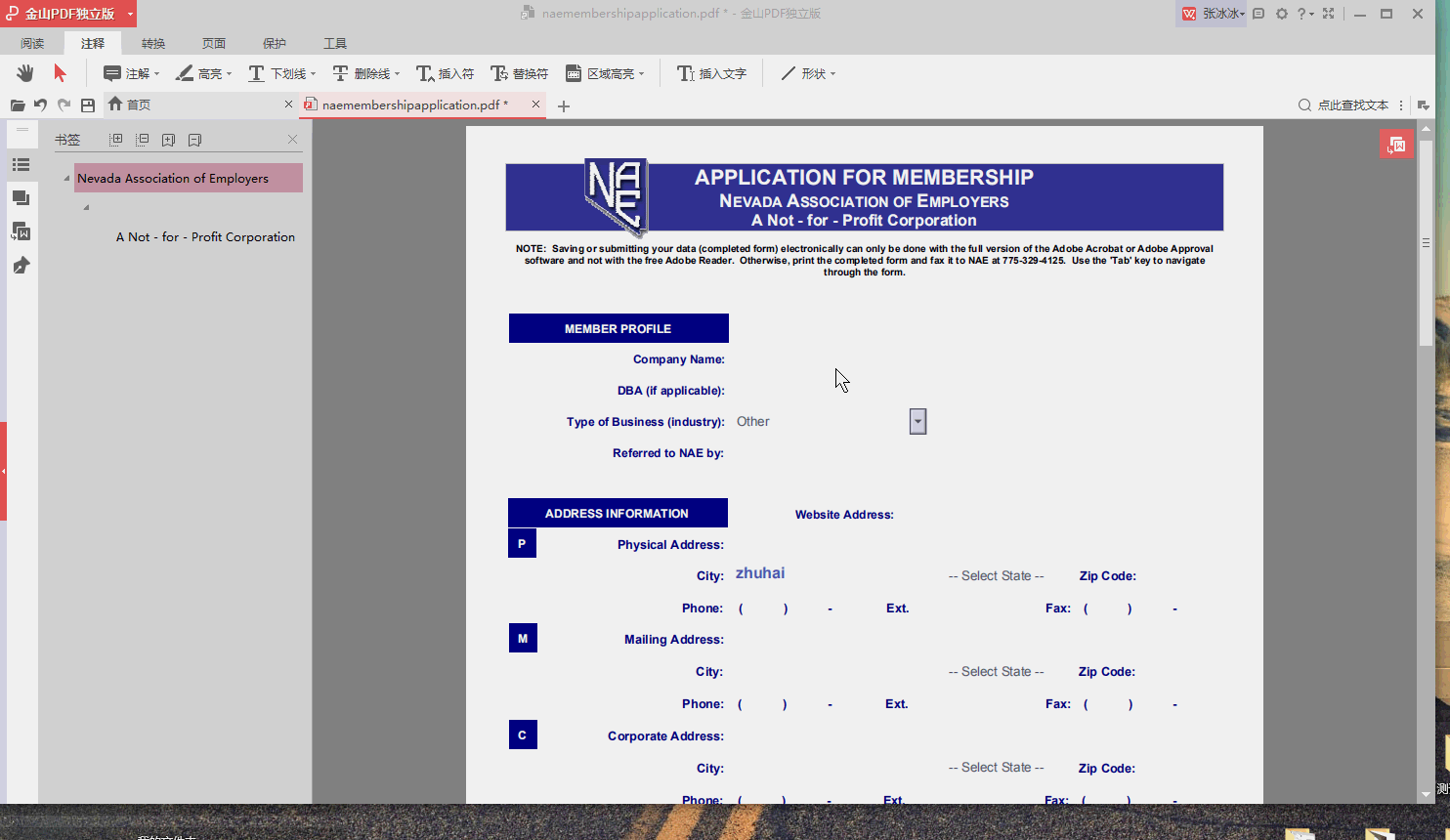Click the red convert-to-Word floating button

coord(1396,145)
